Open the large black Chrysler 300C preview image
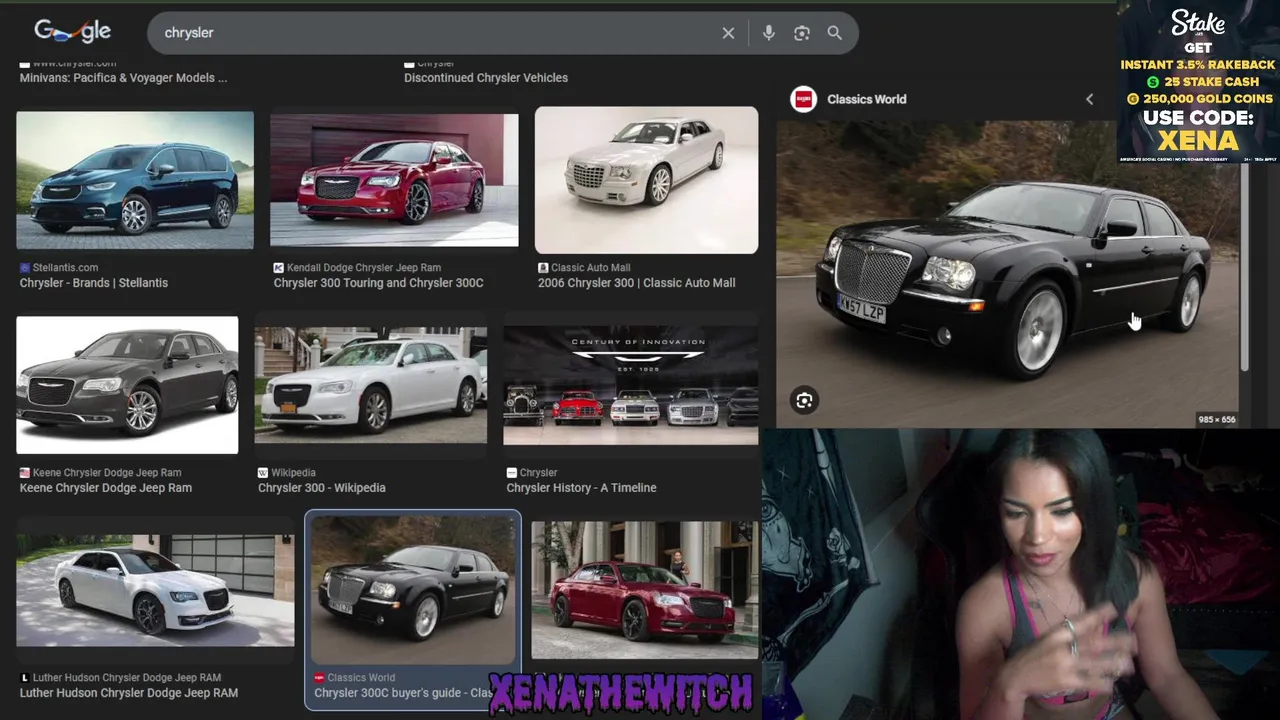Image resolution: width=1280 pixels, height=720 pixels. [x=1008, y=274]
